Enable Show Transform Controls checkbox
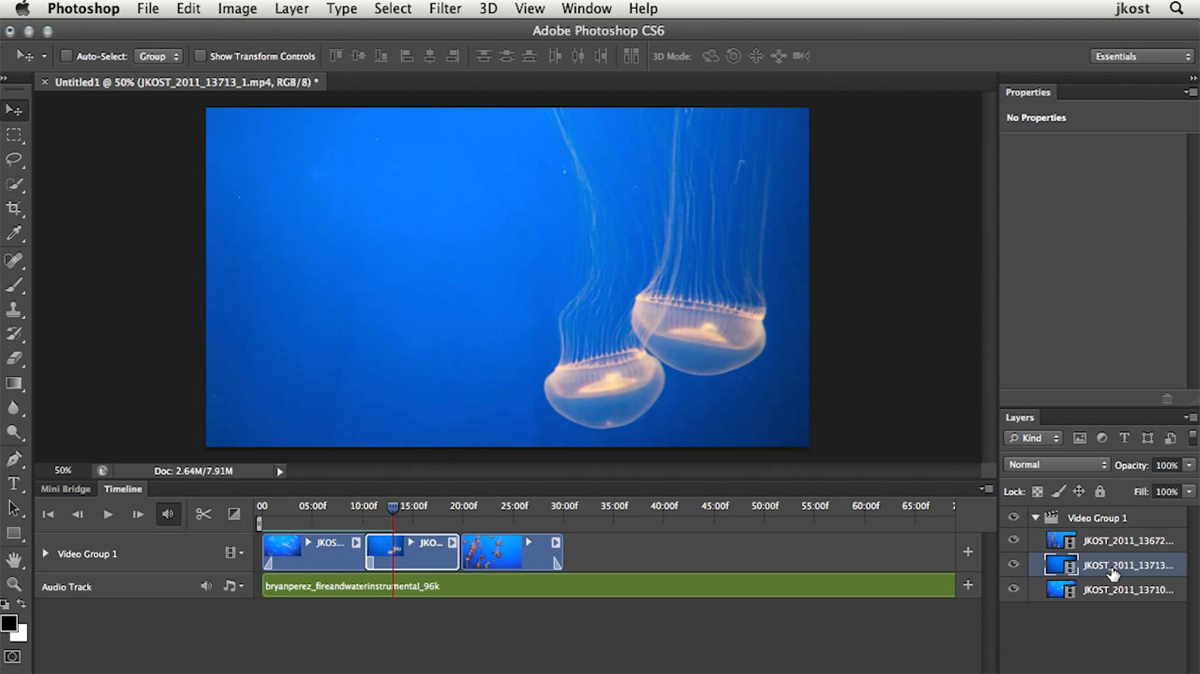The width and height of the screenshot is (1200, 674). point(200,56)
